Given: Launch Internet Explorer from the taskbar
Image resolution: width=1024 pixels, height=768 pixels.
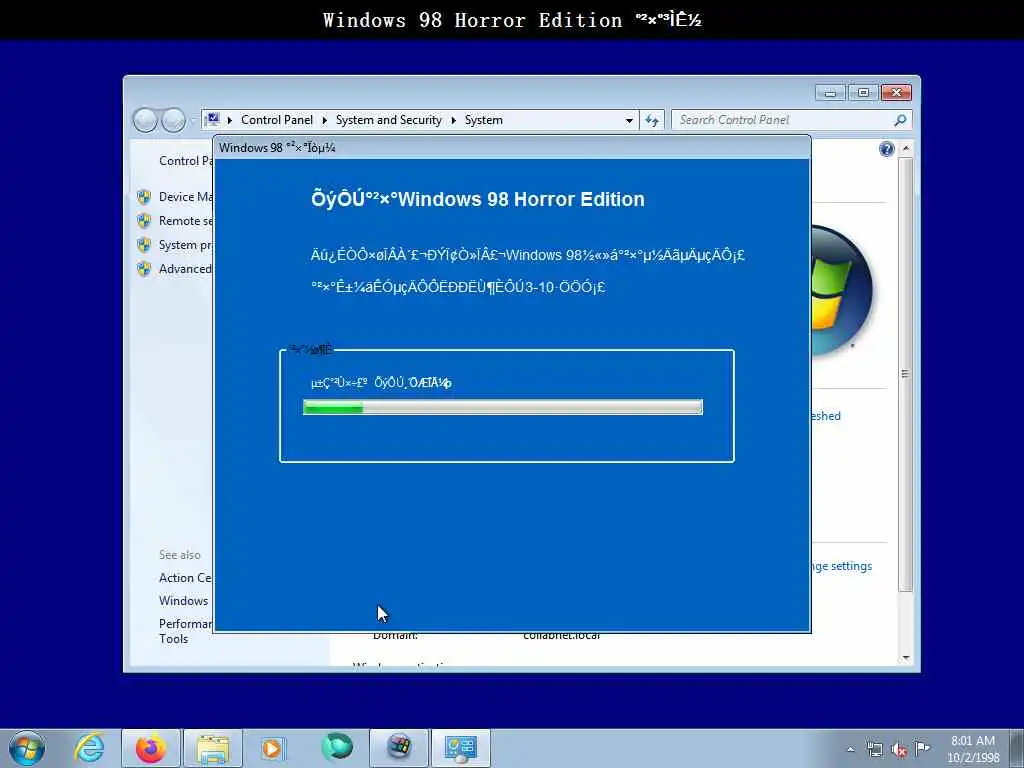Looking at the screenshot, I should click(x=89, y=748).
